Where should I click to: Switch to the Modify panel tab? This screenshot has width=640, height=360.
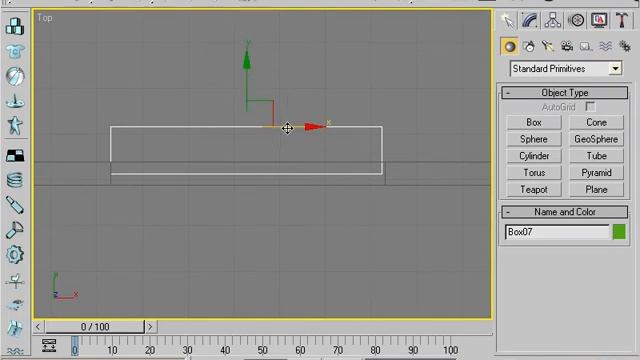tap(530, 20)
